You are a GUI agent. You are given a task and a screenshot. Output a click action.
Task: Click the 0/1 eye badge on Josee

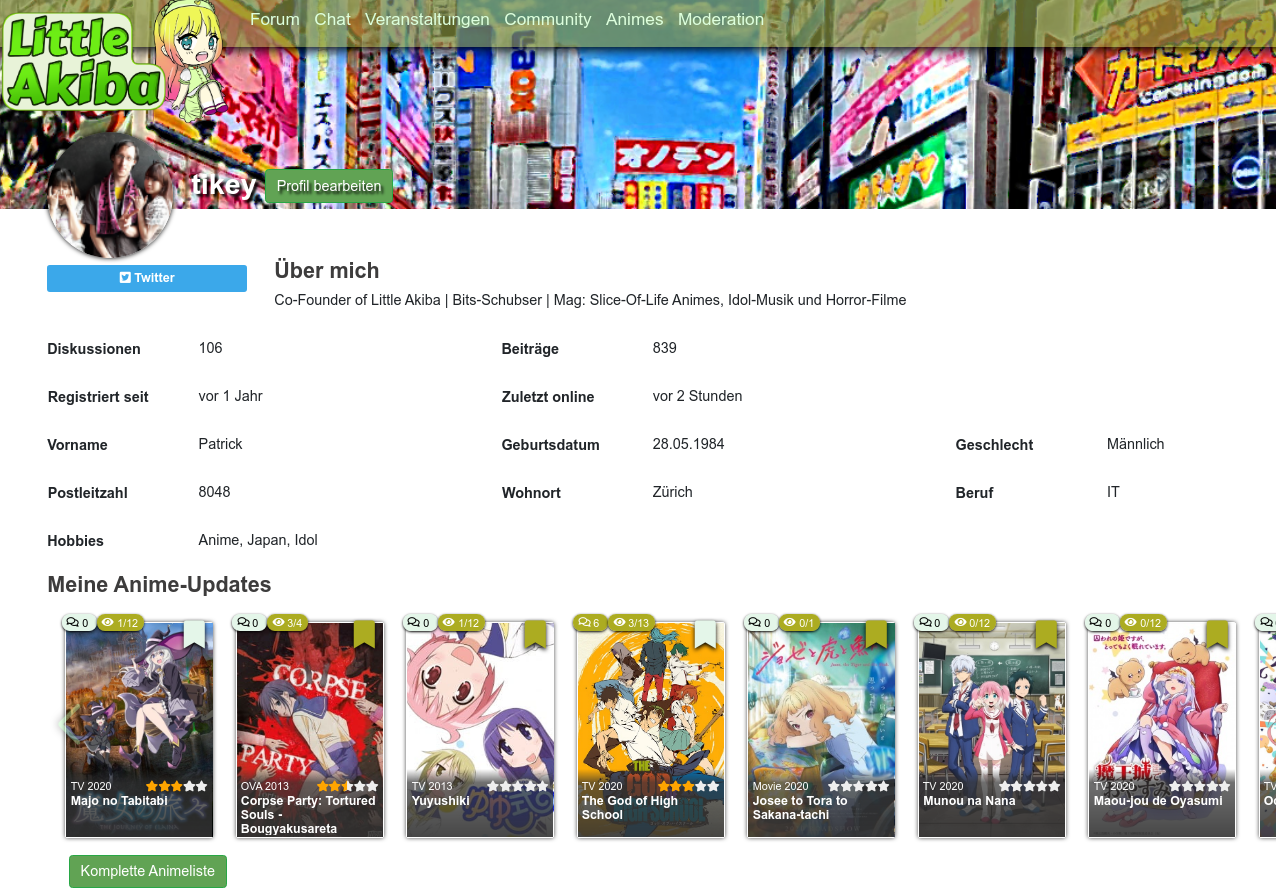coord(799,623)
